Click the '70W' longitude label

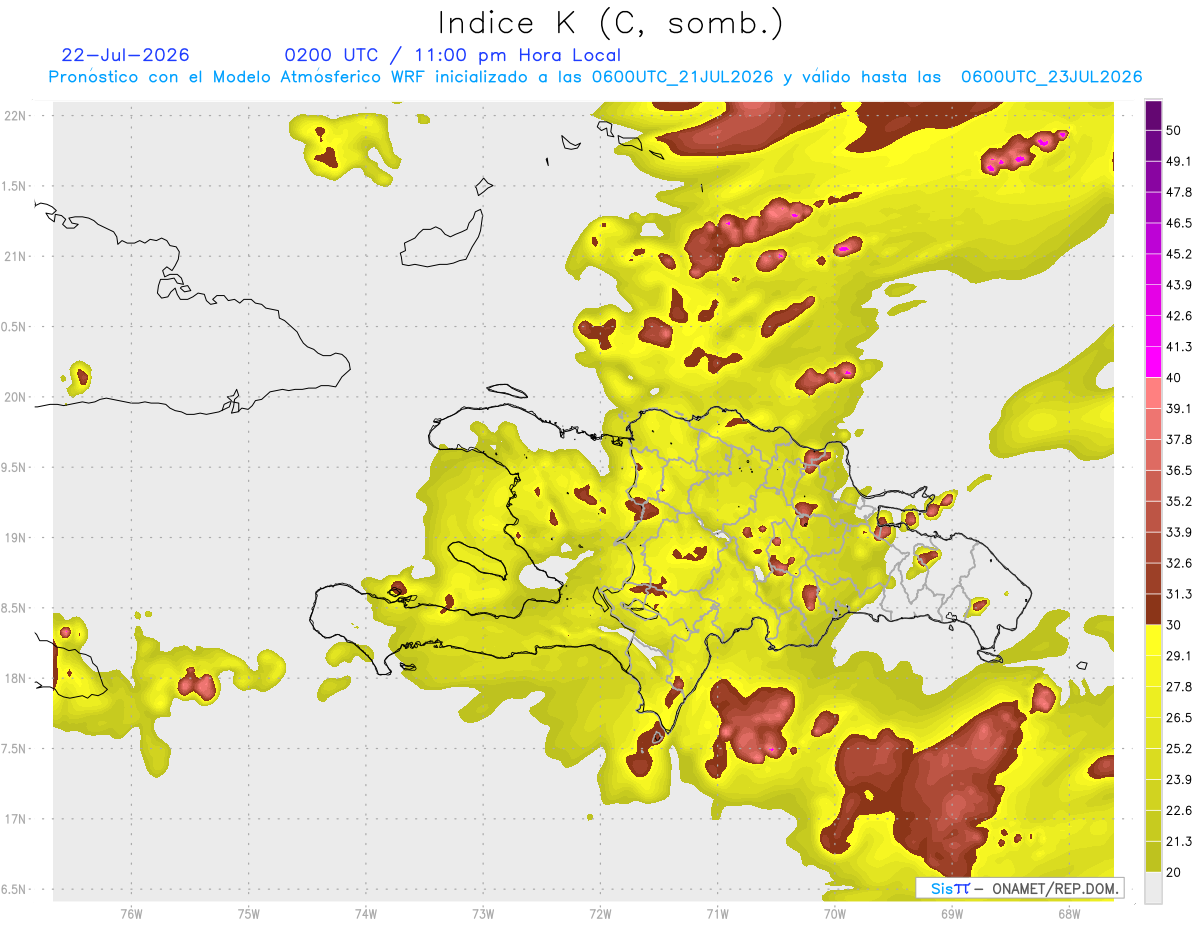coord(834,914)
